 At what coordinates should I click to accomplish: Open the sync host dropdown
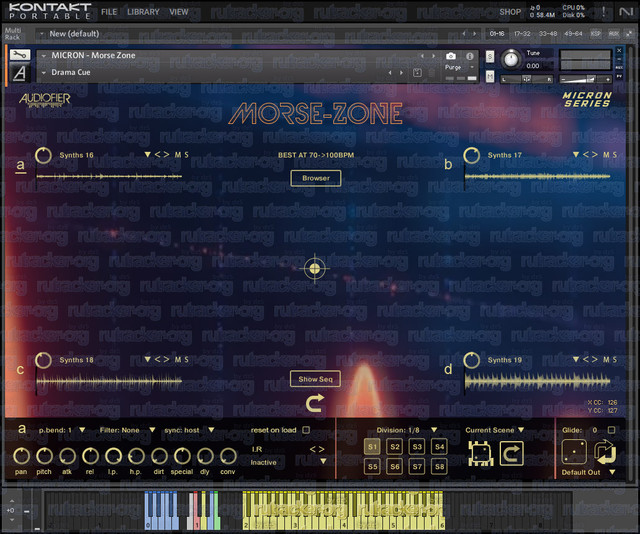[211, 430]
